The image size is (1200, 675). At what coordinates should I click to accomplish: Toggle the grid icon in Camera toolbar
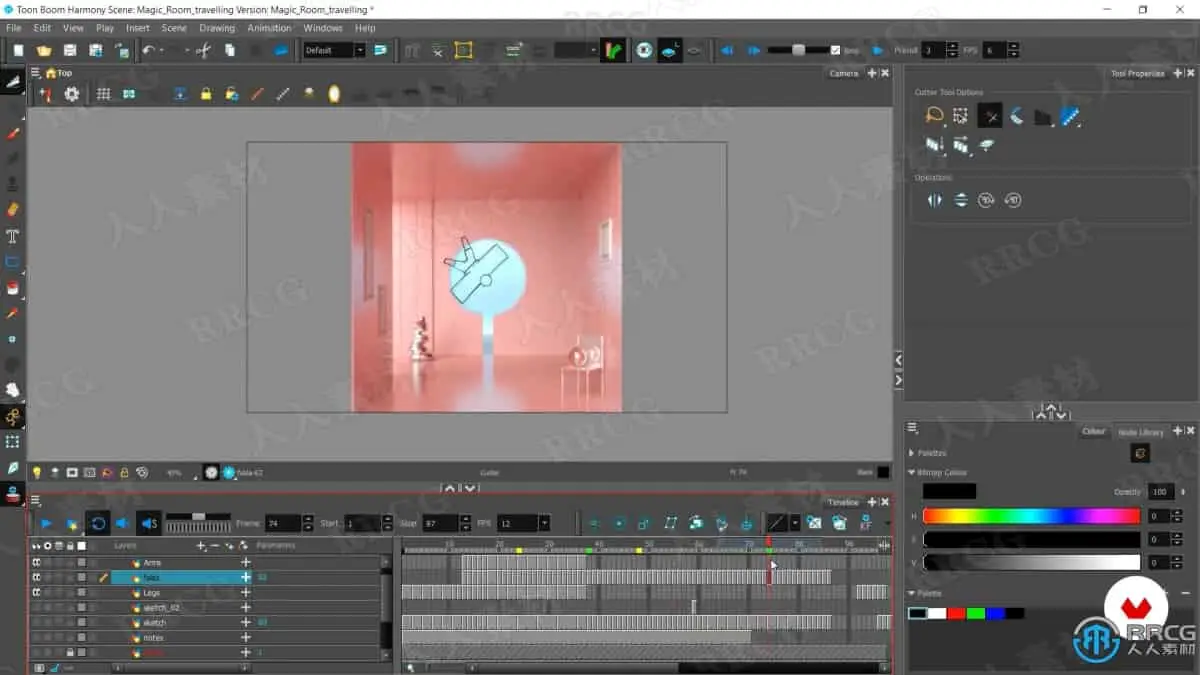(103, 94)
